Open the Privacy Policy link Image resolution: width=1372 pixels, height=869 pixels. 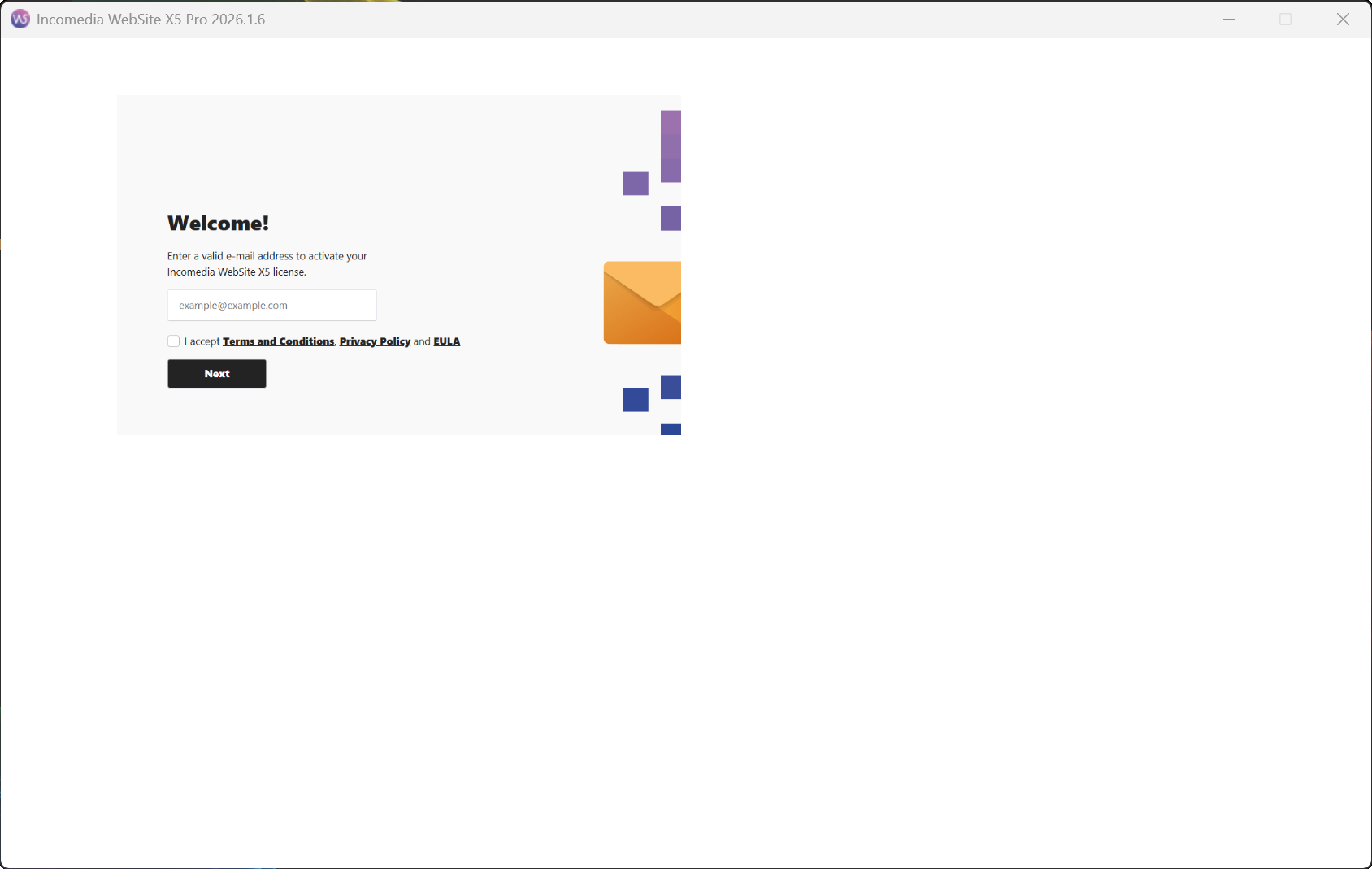click(x=375, y=341)
